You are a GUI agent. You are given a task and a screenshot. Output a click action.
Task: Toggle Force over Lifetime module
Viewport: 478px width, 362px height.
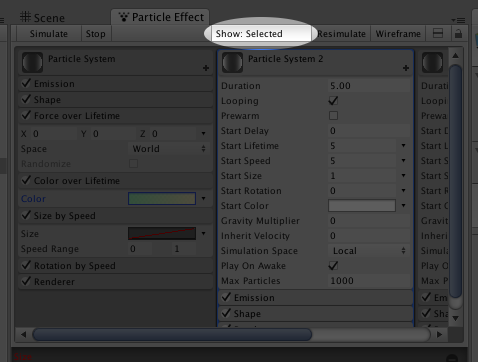tap(26, 115)
